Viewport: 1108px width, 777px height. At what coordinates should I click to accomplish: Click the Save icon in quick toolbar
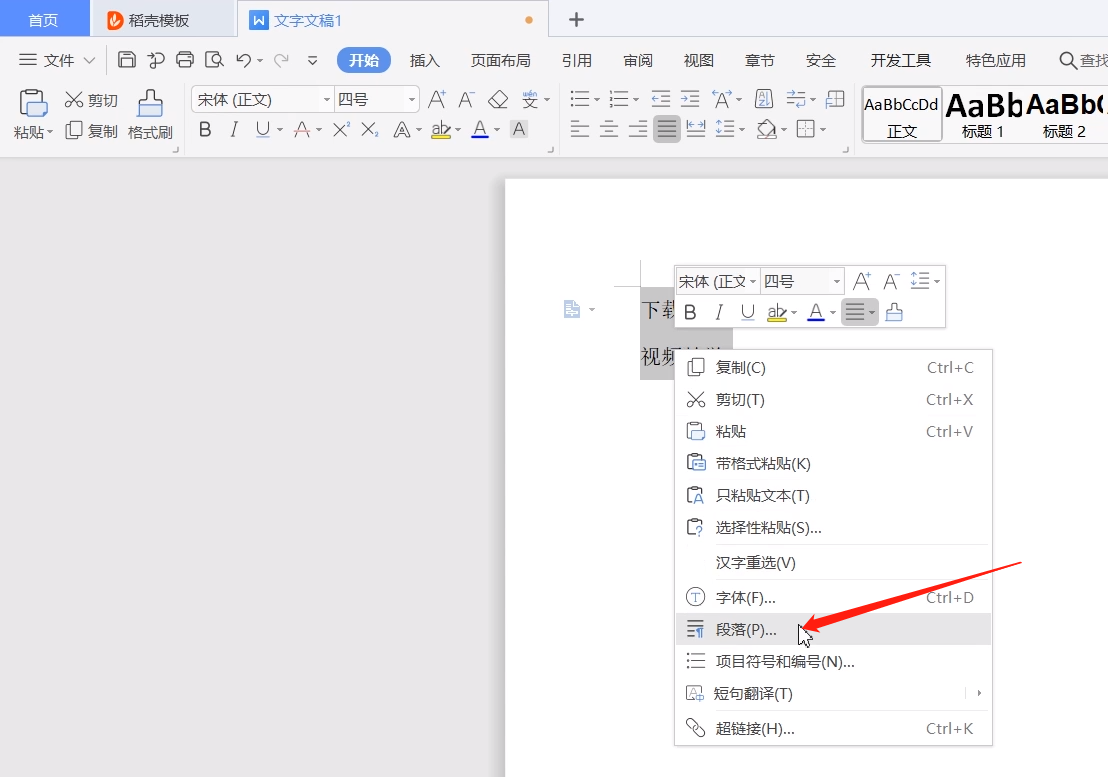click(x=127, y=60)
